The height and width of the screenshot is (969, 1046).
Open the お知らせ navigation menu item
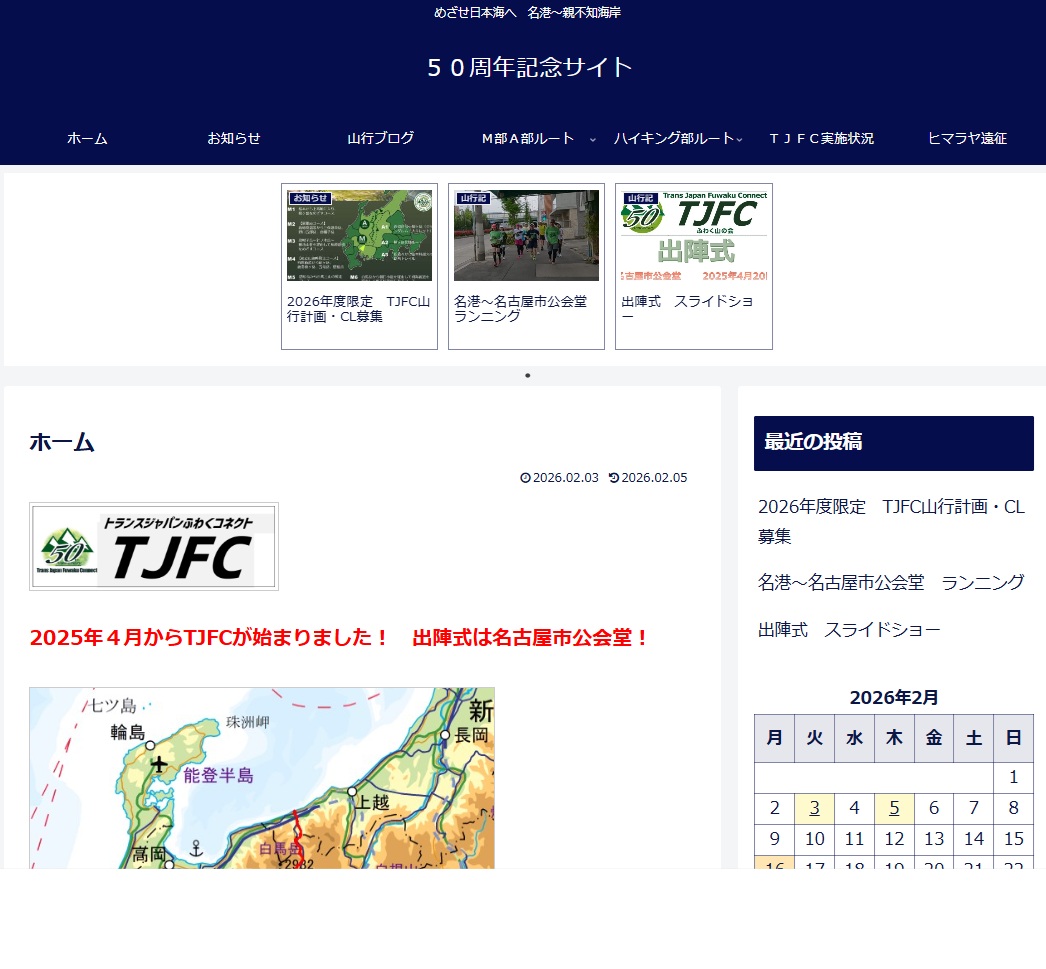[x=234, y=139]
